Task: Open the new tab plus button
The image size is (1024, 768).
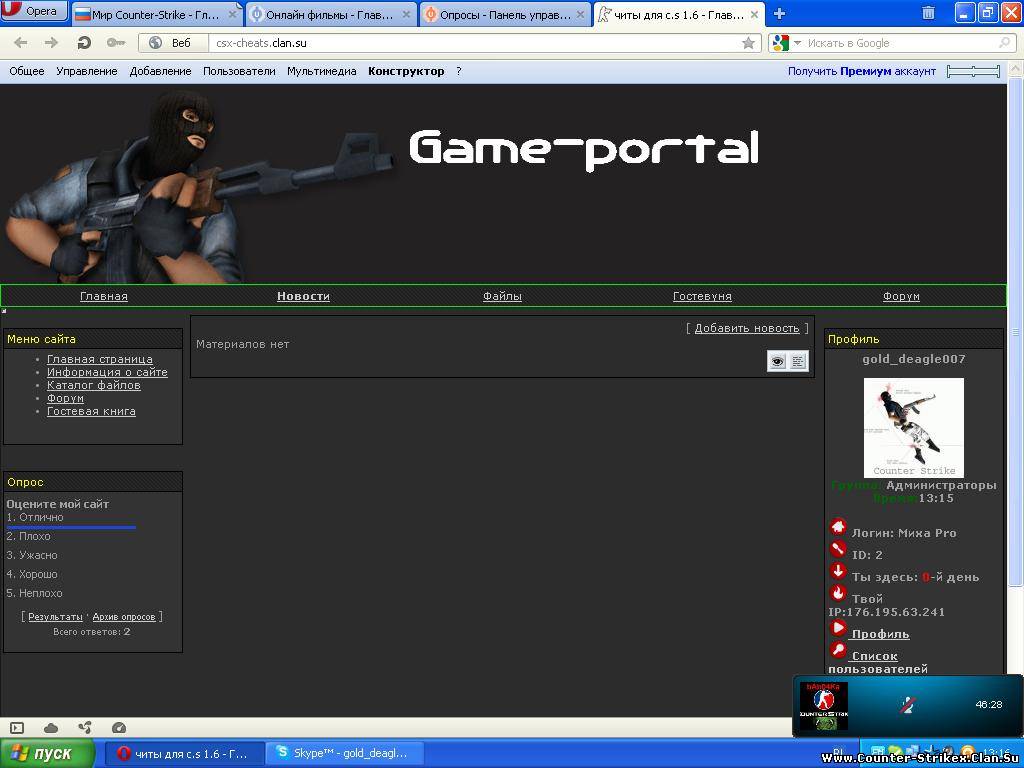Action: (779, 13)
